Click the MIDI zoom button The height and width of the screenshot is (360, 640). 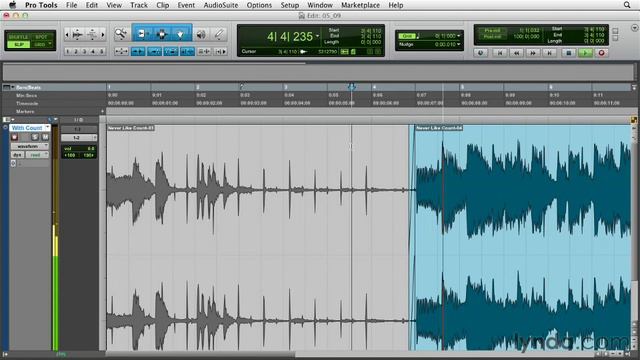92,35
